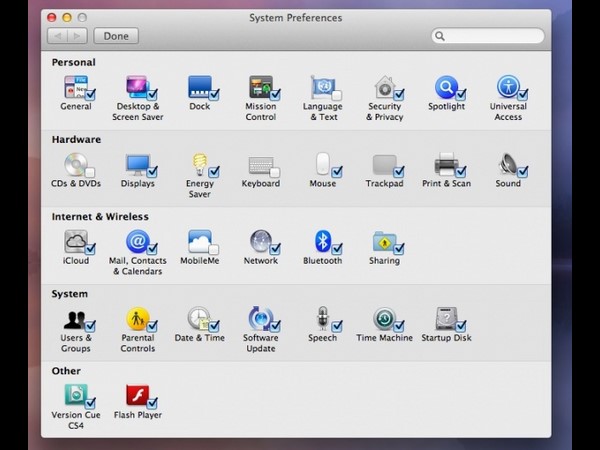This screenshot has height=450, width=600.
Task: Open Mail, Contacts & Calendars icon
Action: [x=137, y=241]
